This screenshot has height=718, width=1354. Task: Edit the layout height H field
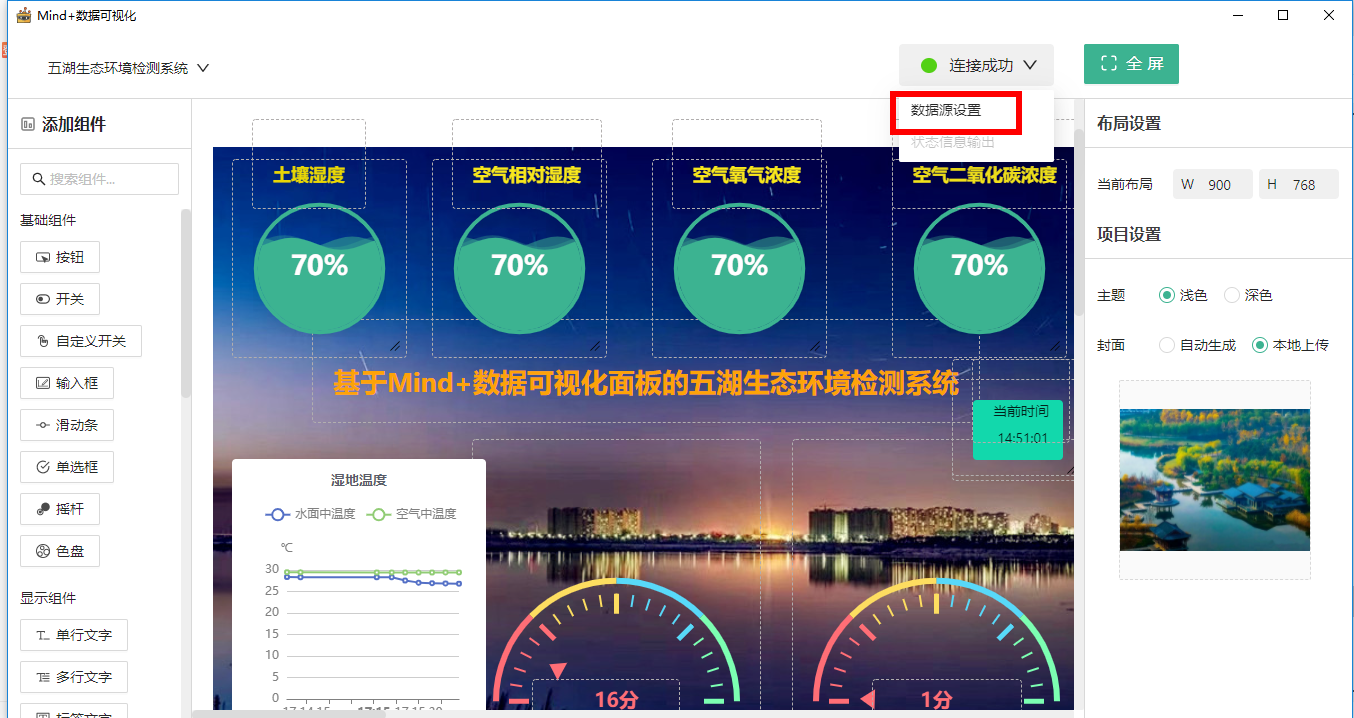point(1298,184)
